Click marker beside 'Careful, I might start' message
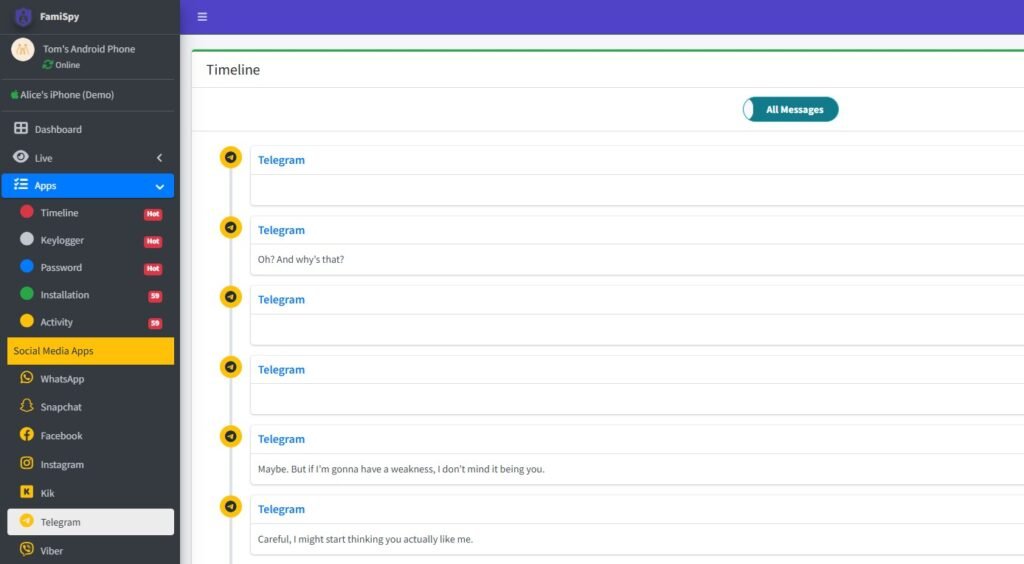 pyautogui.click(x=231, y=506)
